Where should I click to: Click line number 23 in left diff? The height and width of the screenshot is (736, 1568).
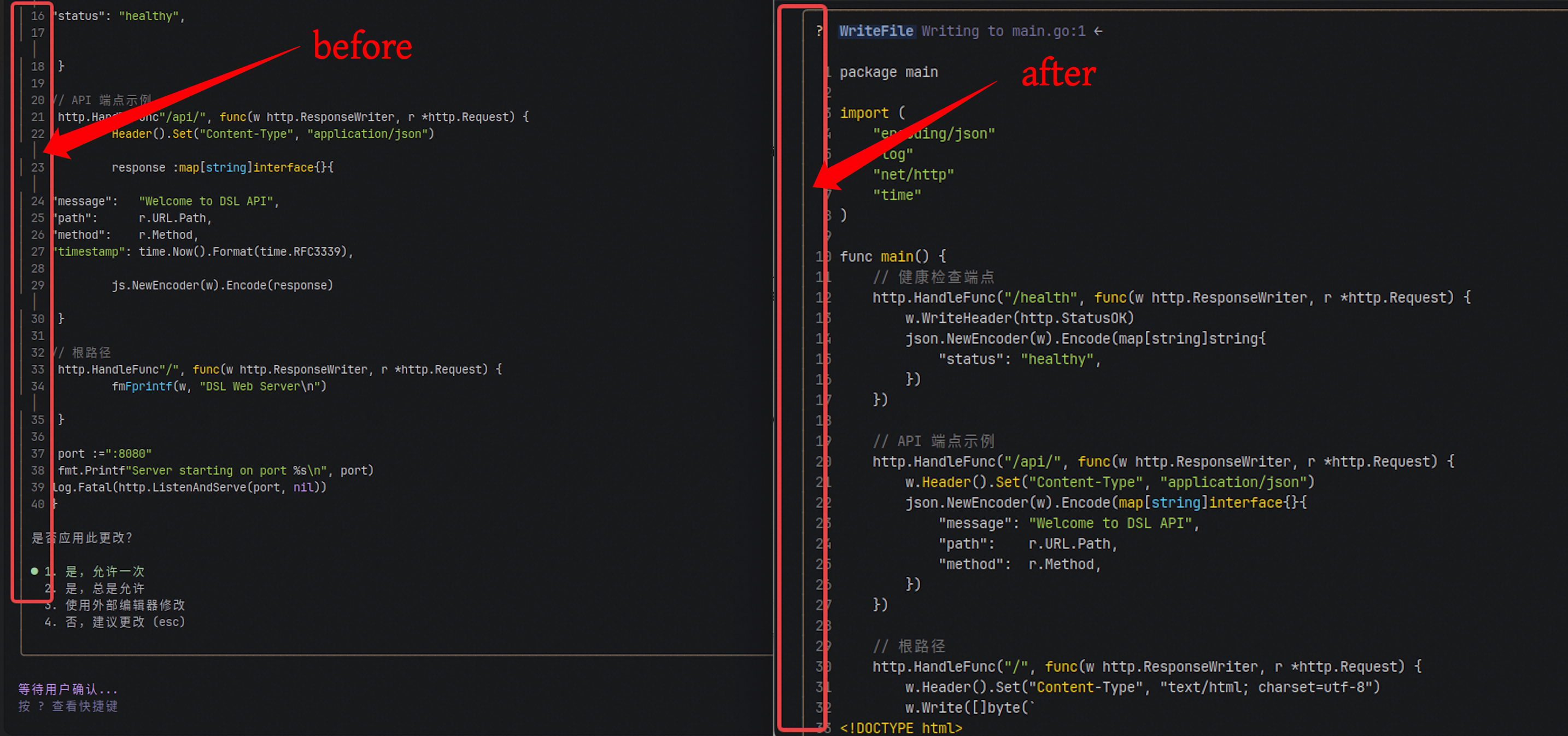(38, 167)
